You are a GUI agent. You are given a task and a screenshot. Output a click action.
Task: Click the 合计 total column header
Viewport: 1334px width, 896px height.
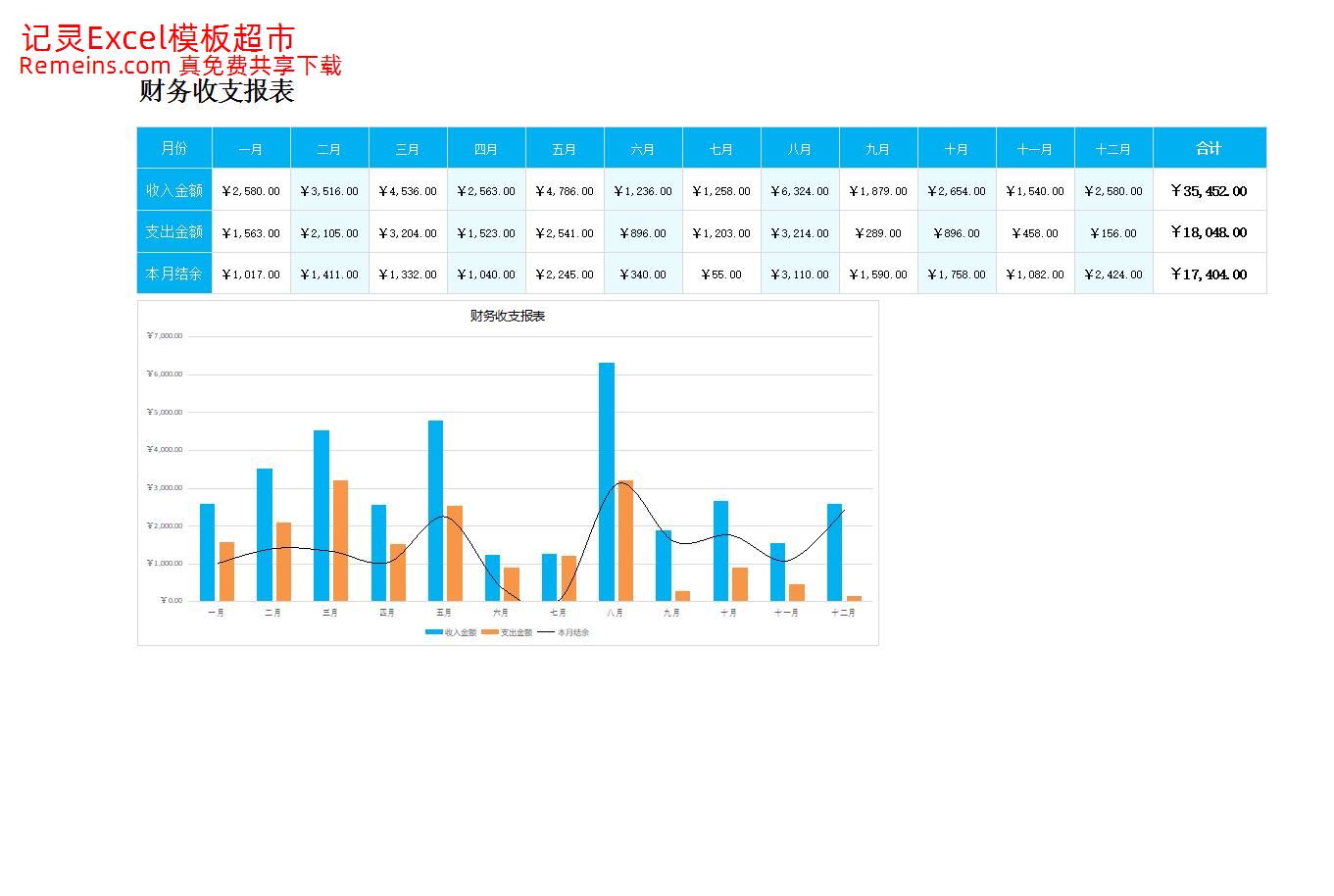(x=1210, y=148)
